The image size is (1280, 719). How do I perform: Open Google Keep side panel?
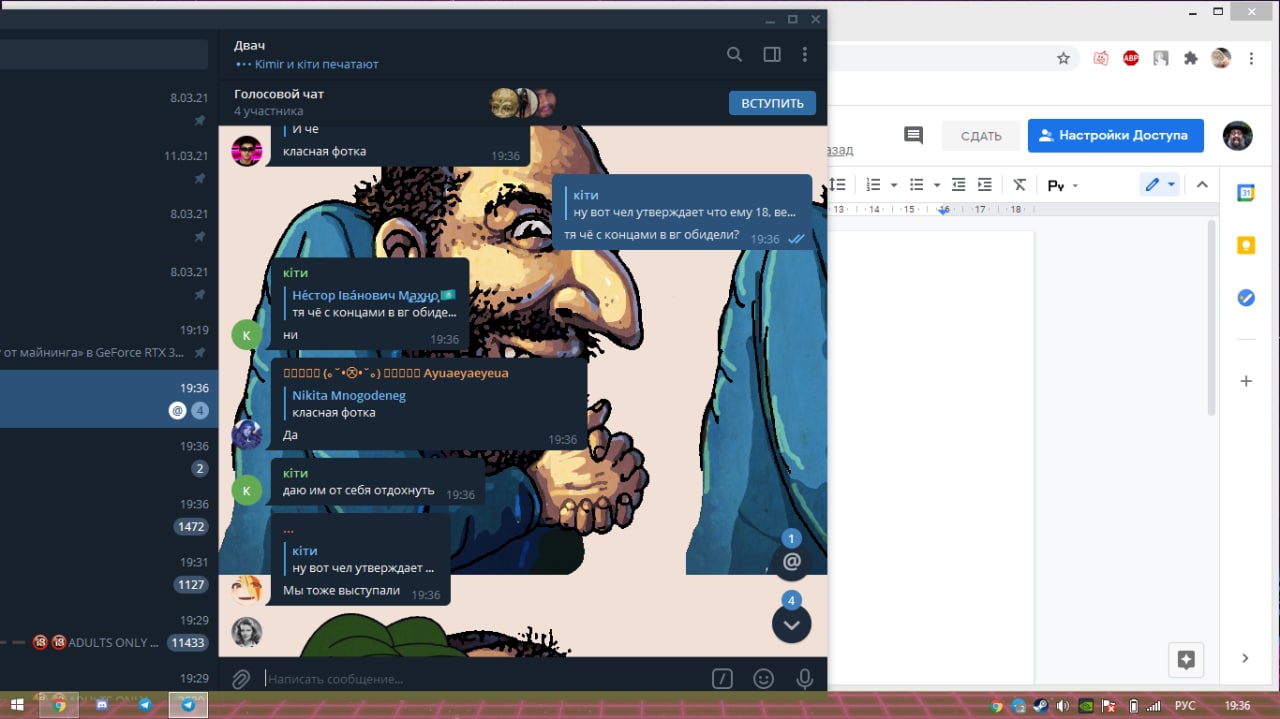click(x=1246, y=246)
